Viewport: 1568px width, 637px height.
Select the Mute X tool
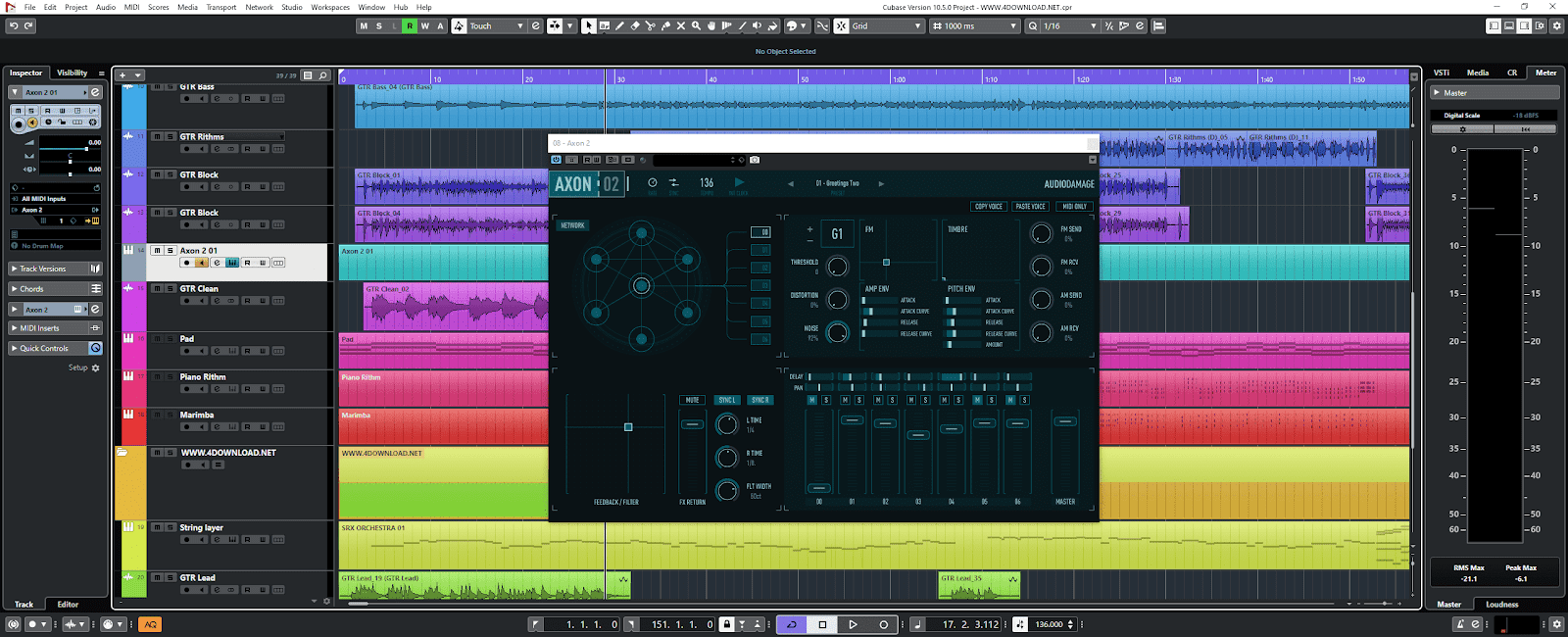pyautogui.click(x=681, y=26)
